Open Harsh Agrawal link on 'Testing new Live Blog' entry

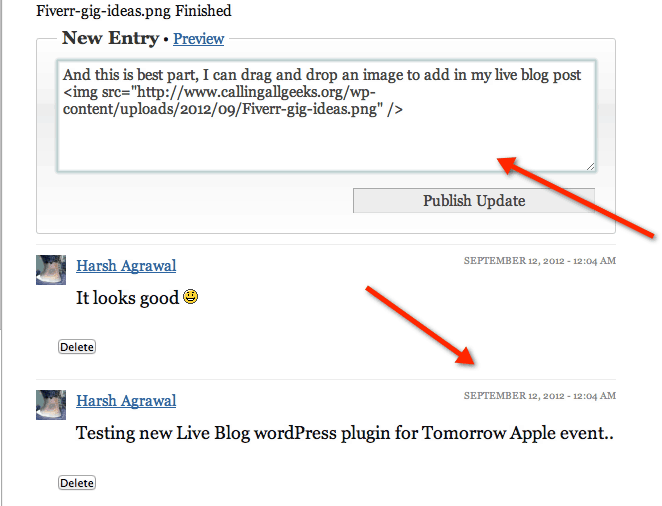point(126,401)
